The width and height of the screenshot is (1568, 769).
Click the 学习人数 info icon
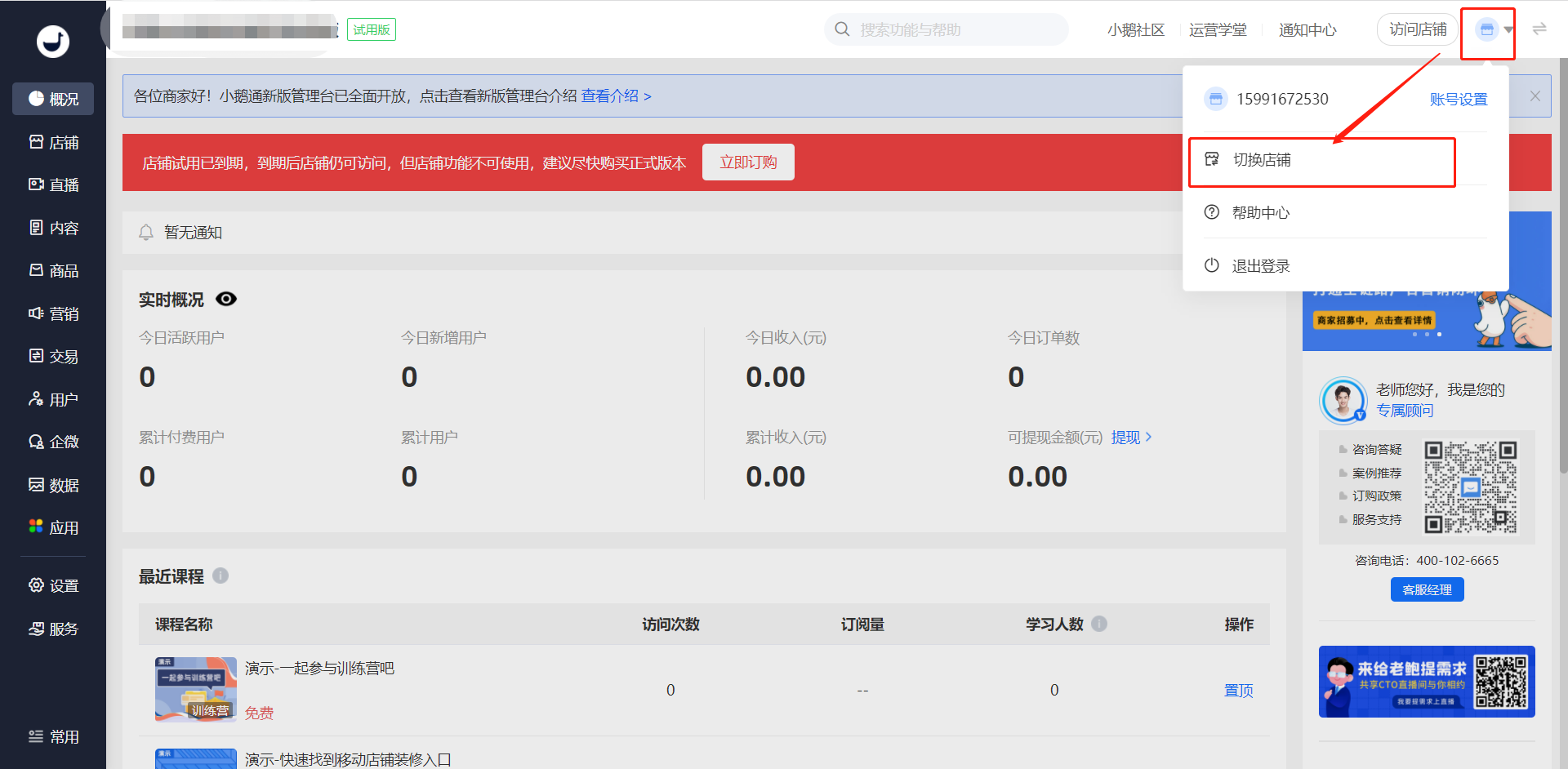1099,624
